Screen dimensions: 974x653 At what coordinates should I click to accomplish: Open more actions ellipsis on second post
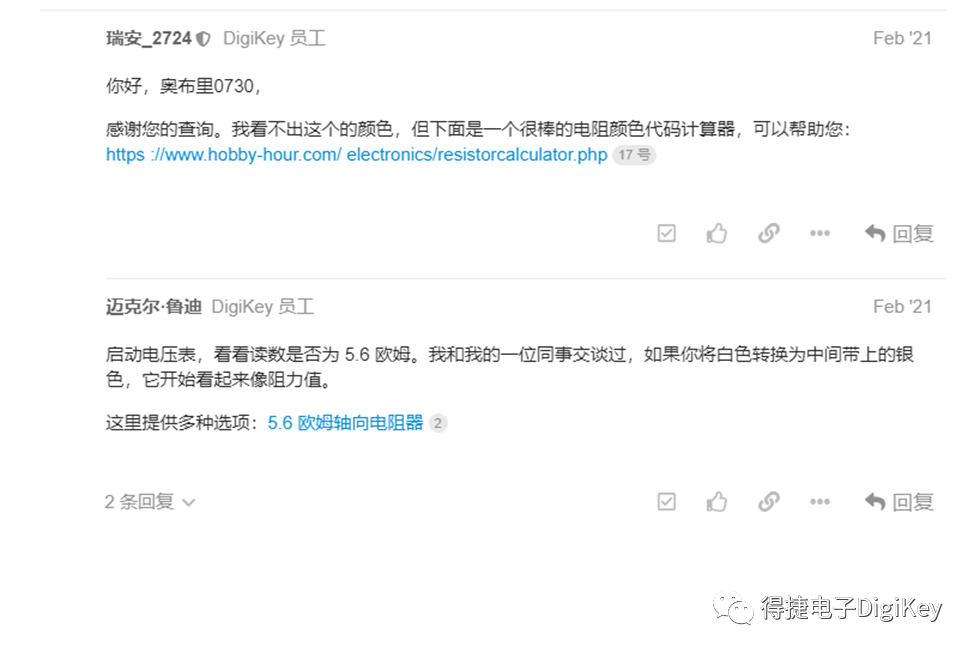tap(820, 501)
